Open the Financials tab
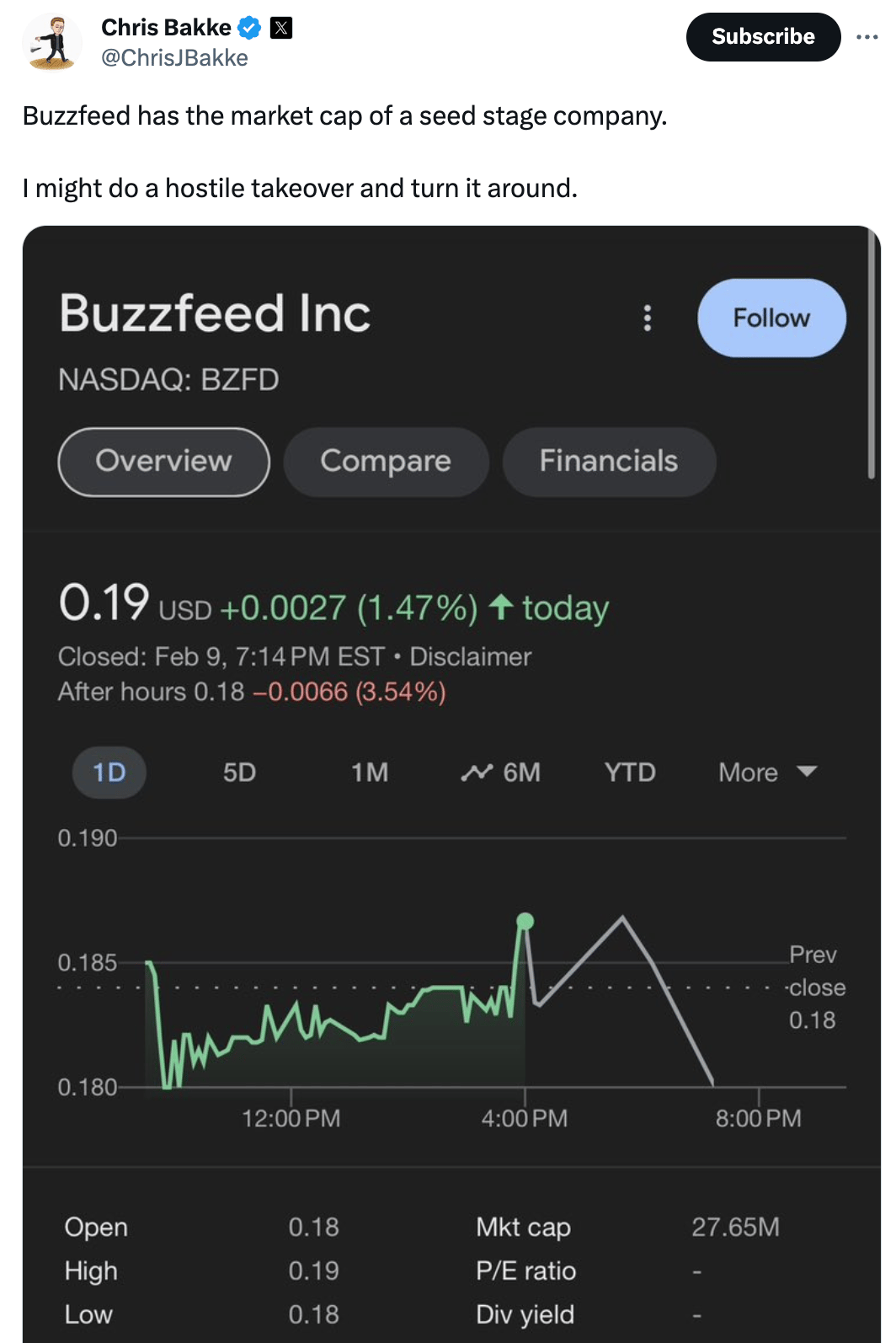The width and height of the screenshot is (896, 1343). tap(608, 461)
